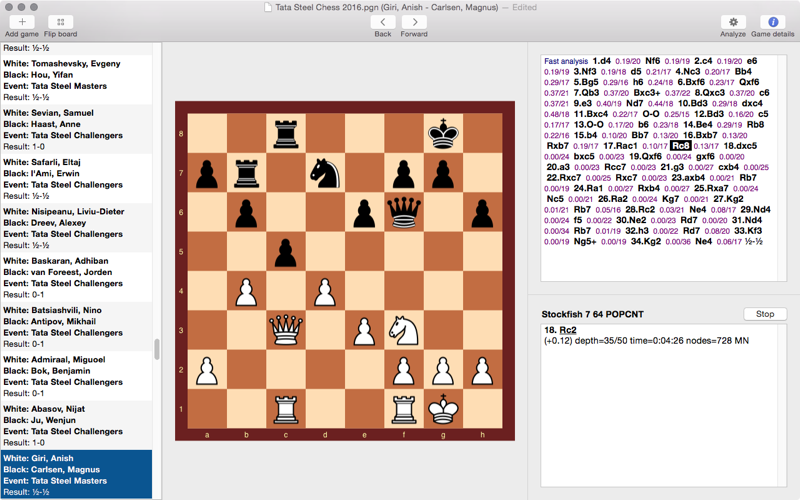Select the black king on g8

pos(443,133)
